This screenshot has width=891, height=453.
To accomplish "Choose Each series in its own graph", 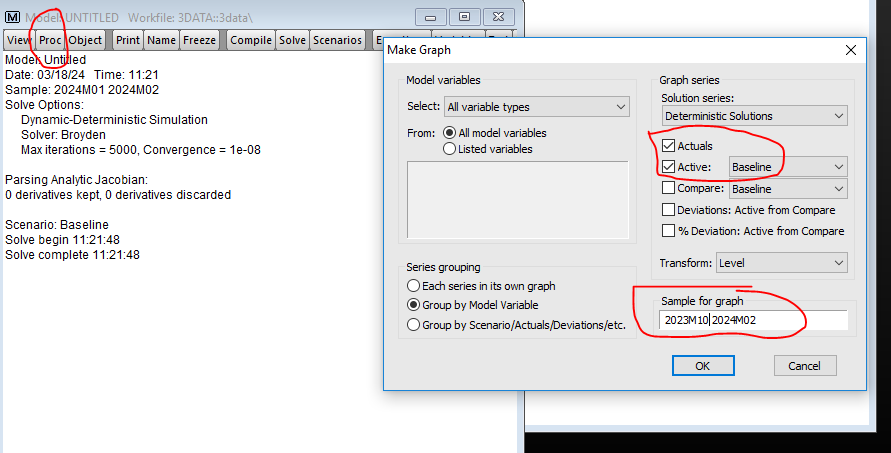I will pyautogui.click(x=413, y=286).
